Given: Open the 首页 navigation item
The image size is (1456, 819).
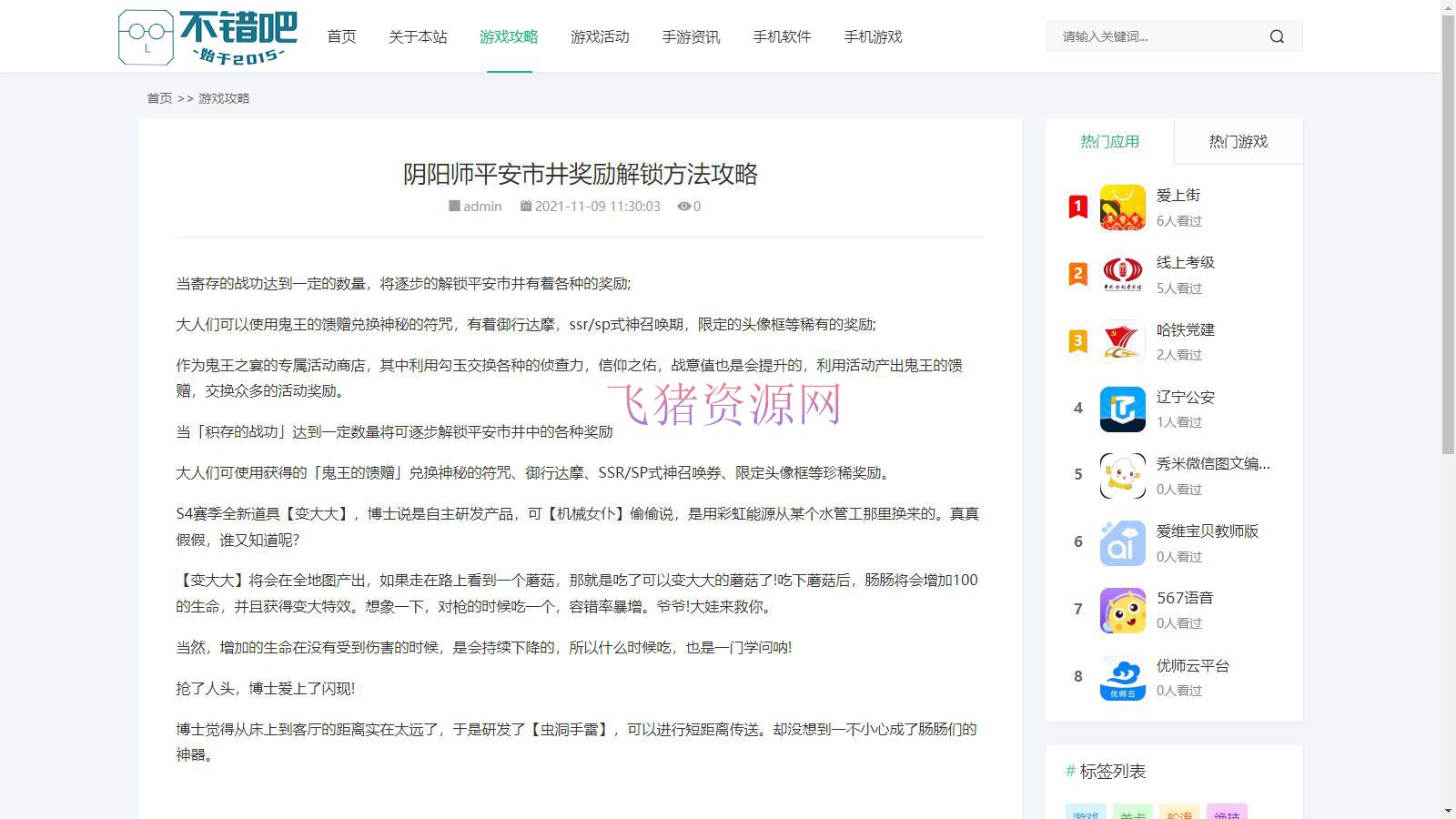Looking at the screenshot, I should click(x=341, y=36).
